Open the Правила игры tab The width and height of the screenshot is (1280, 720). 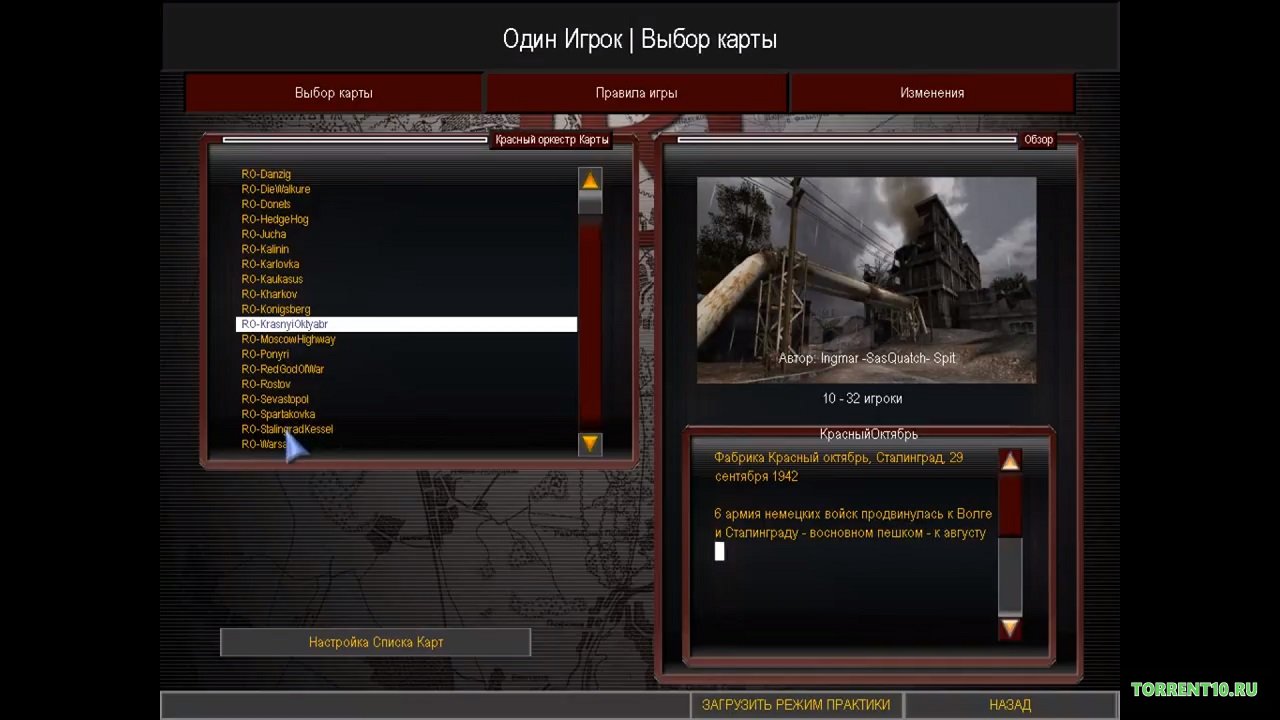point(636,93)
